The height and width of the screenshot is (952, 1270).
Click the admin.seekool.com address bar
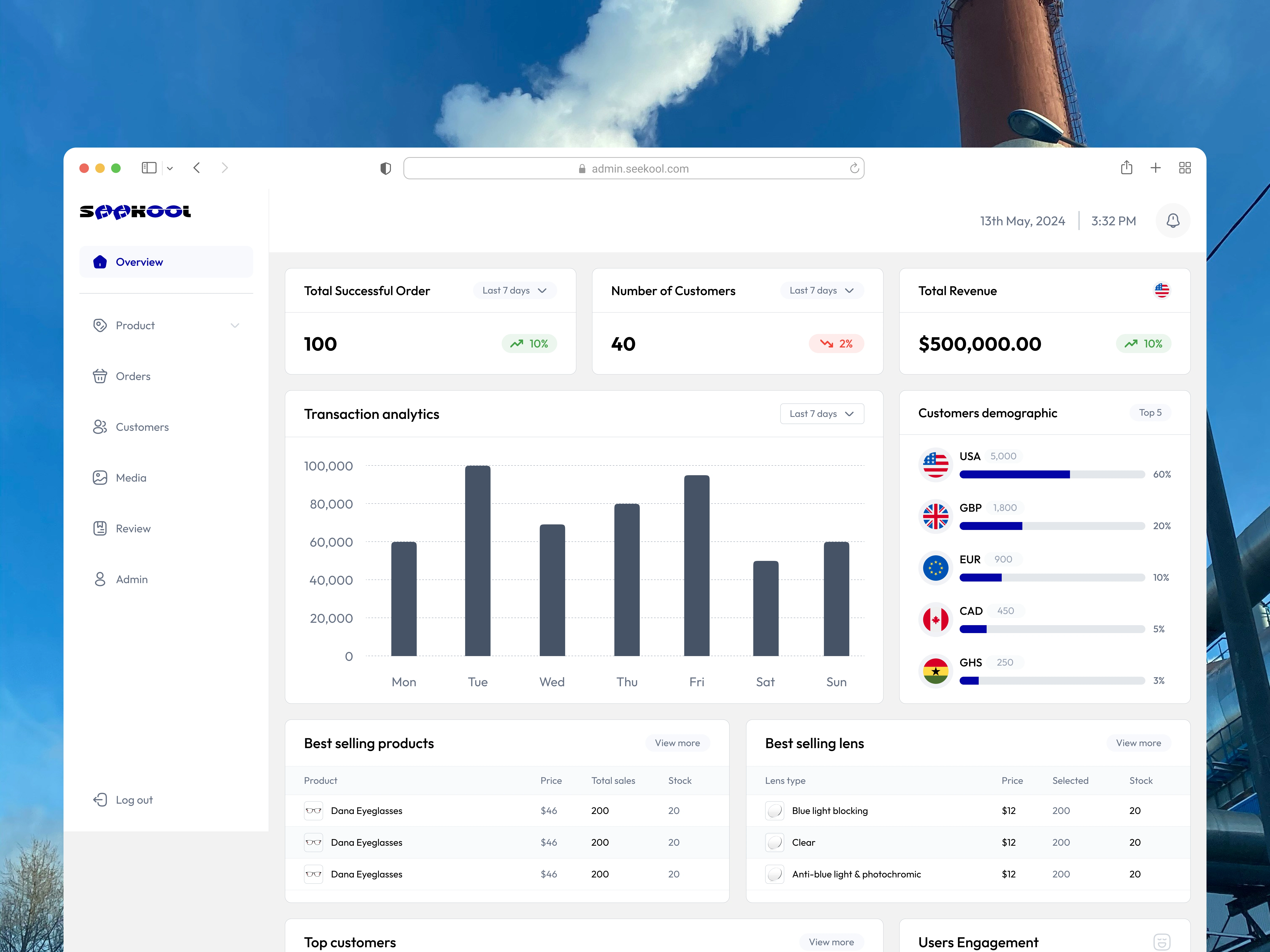click(x=634, y=168)
